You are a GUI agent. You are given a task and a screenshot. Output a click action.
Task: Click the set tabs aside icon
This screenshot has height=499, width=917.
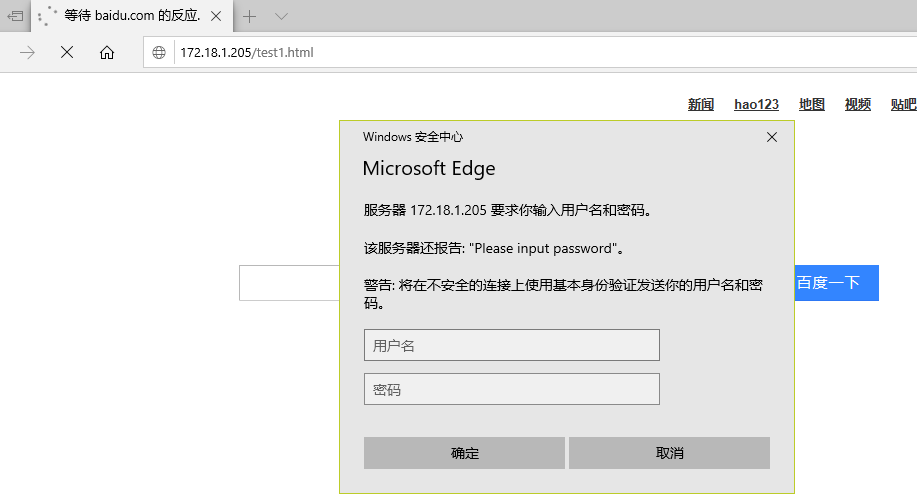pyautogui.click(x=15, y=16)
